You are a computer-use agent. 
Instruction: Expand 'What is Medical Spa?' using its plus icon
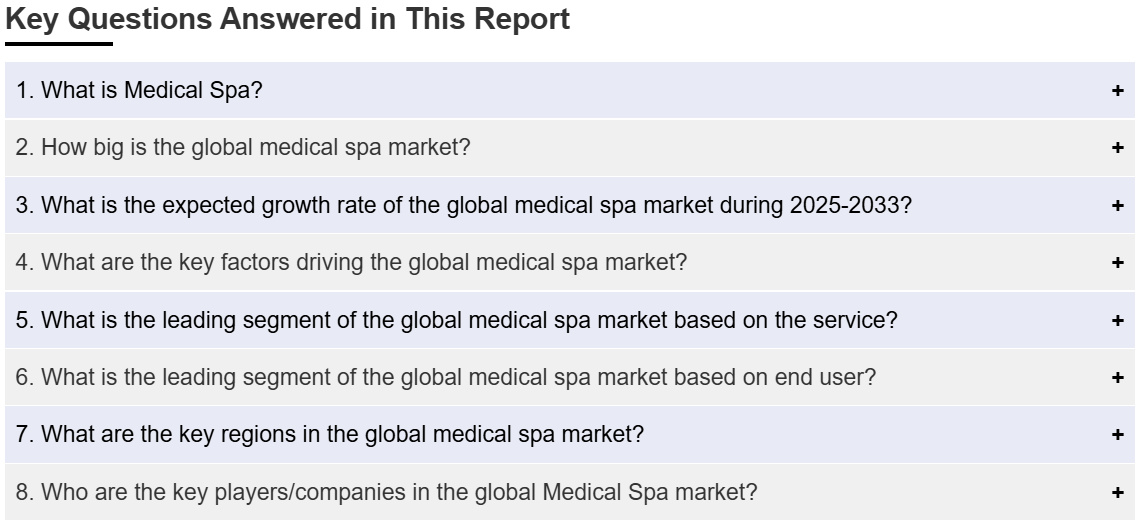tap(1117, 90)
